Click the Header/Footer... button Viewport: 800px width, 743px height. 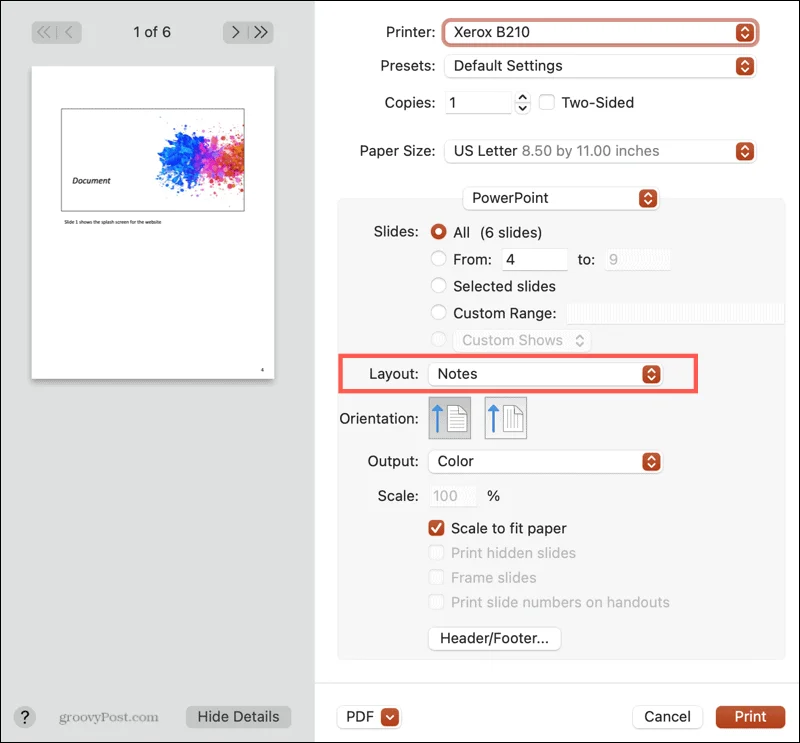(494, 638)
